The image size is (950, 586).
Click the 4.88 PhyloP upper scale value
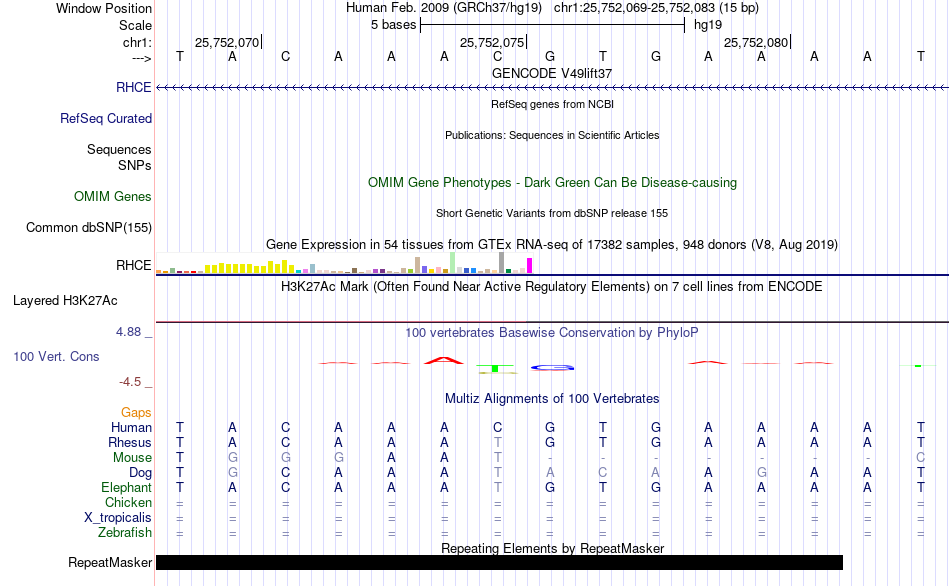(x=128, y=332)
